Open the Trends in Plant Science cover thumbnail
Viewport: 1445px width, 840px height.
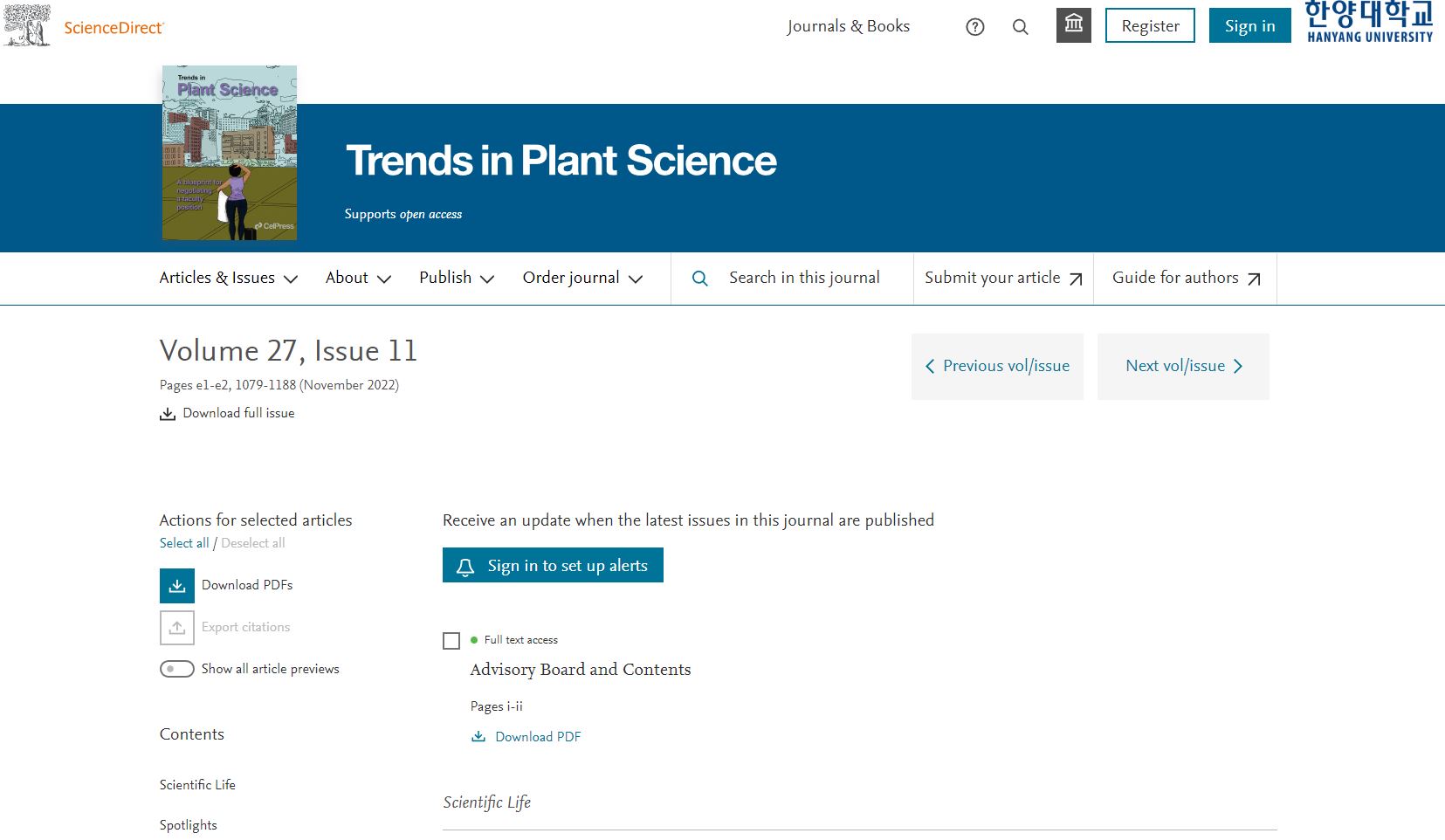230,153
